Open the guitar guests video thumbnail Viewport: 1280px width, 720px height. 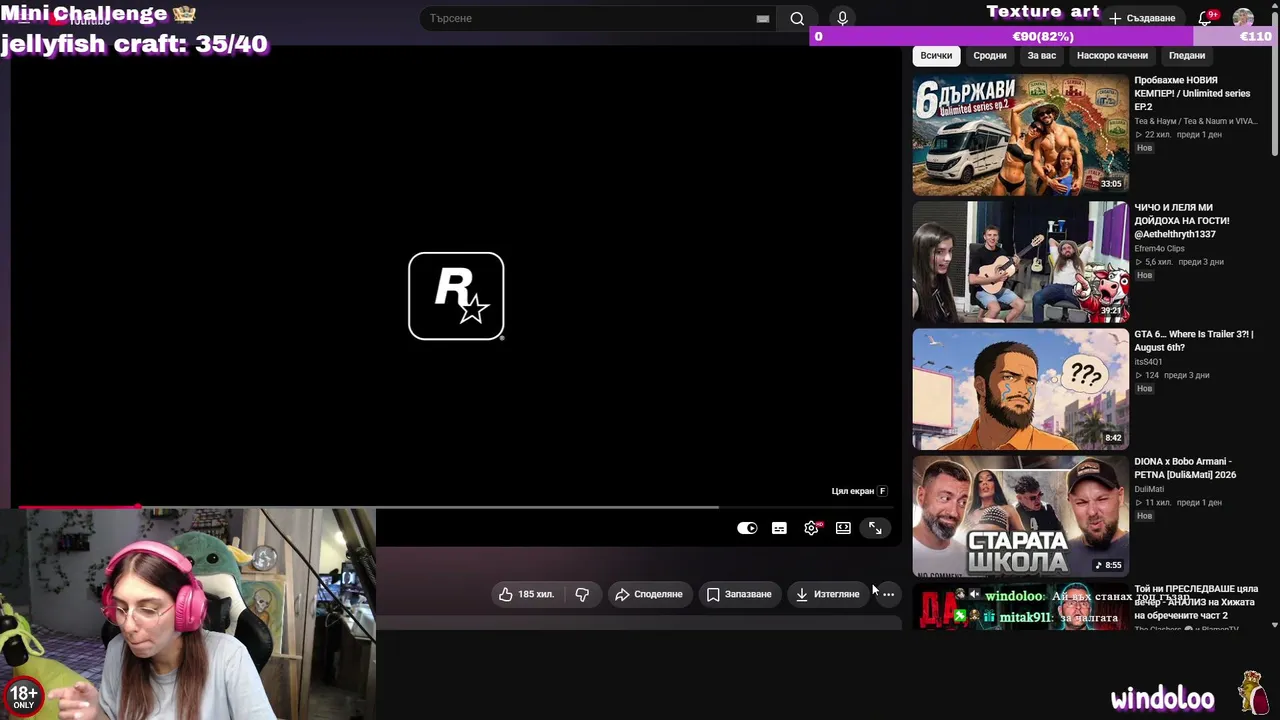1021,262
